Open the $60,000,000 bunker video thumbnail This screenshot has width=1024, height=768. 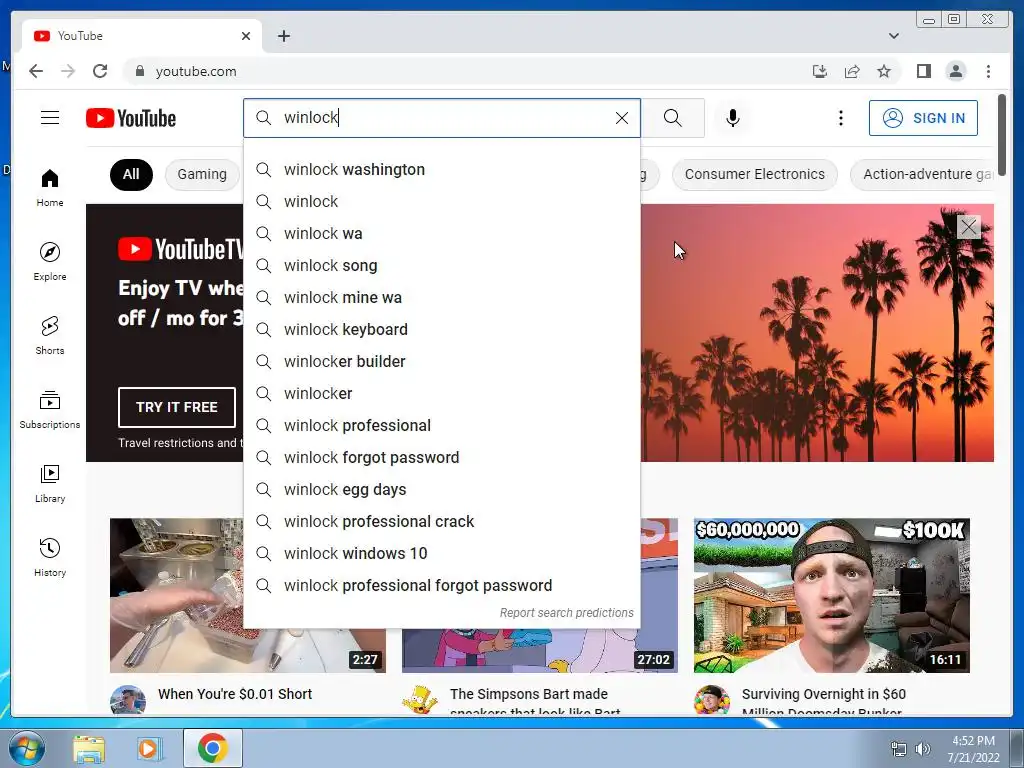831,596
